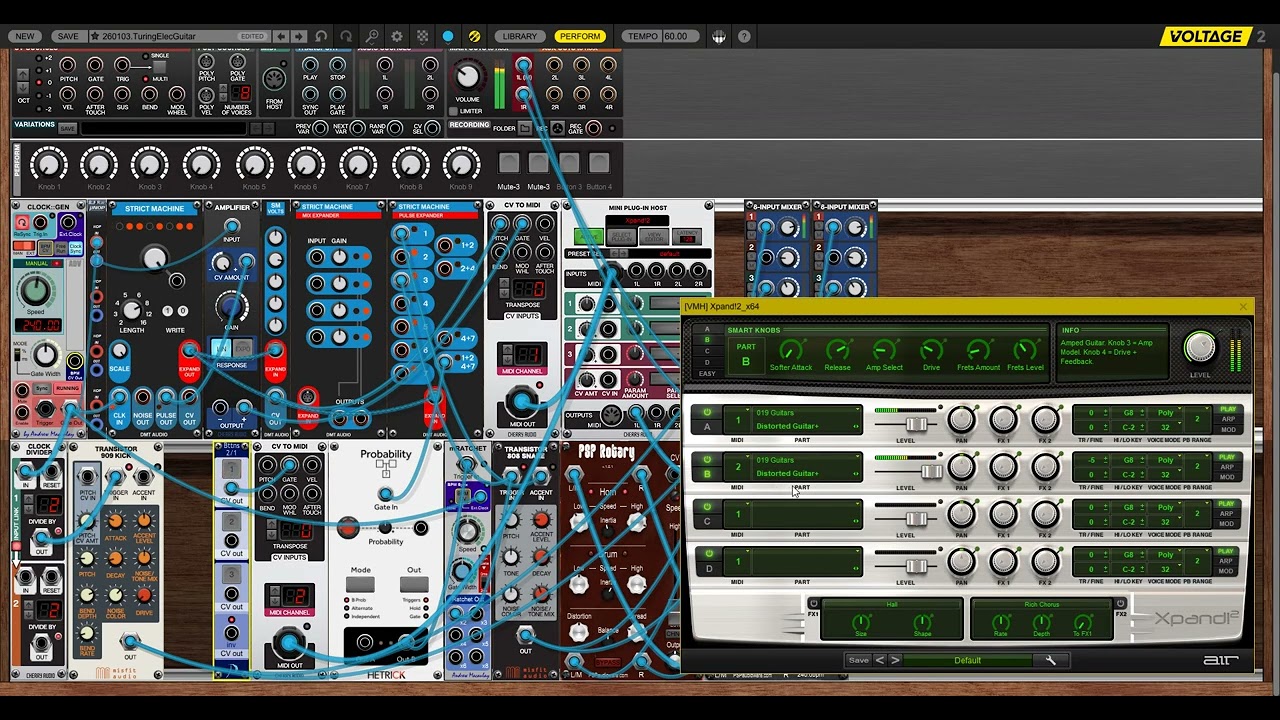Toggle power for Xpand!2 part A
The image size is (1280, 720).
707,413
